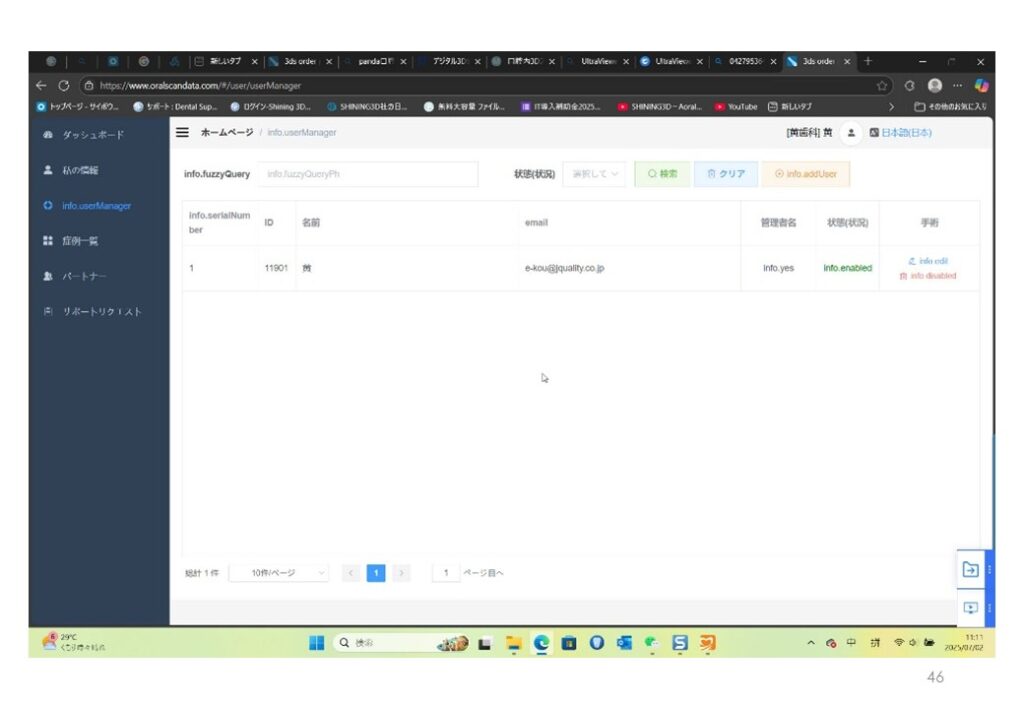Open 私の情報 in the sidebar

81,170
